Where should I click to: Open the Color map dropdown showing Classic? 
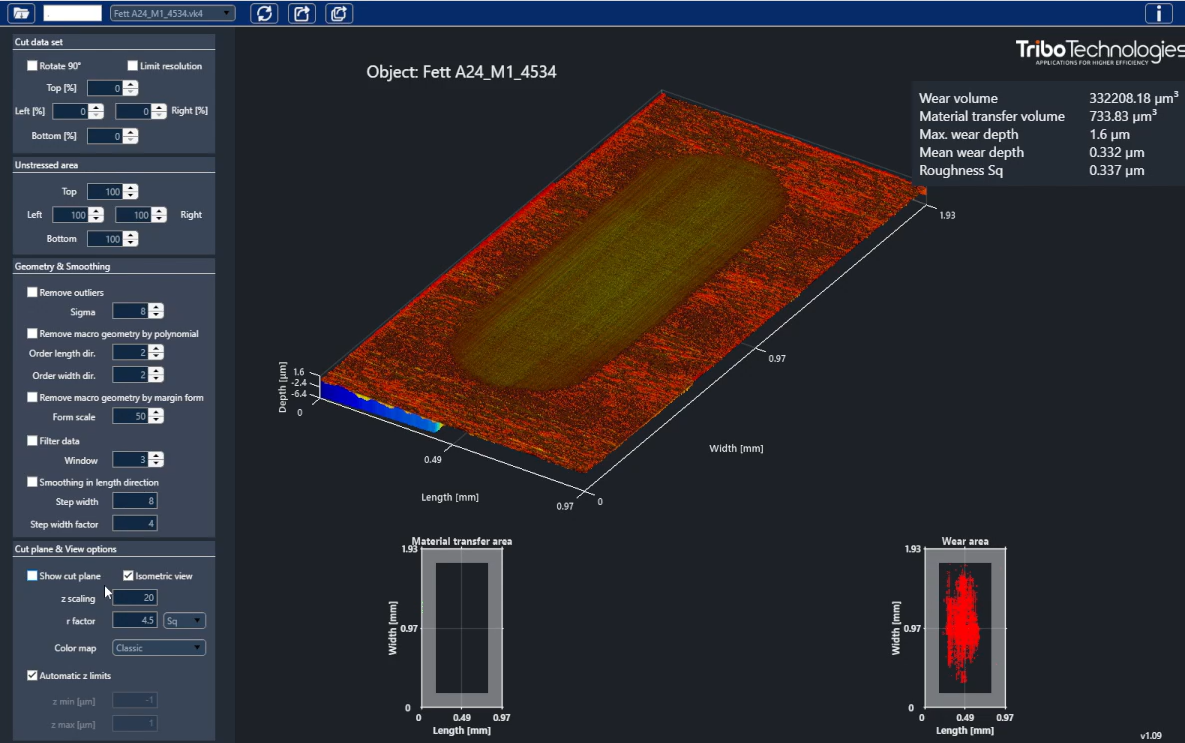pos(158,647)
